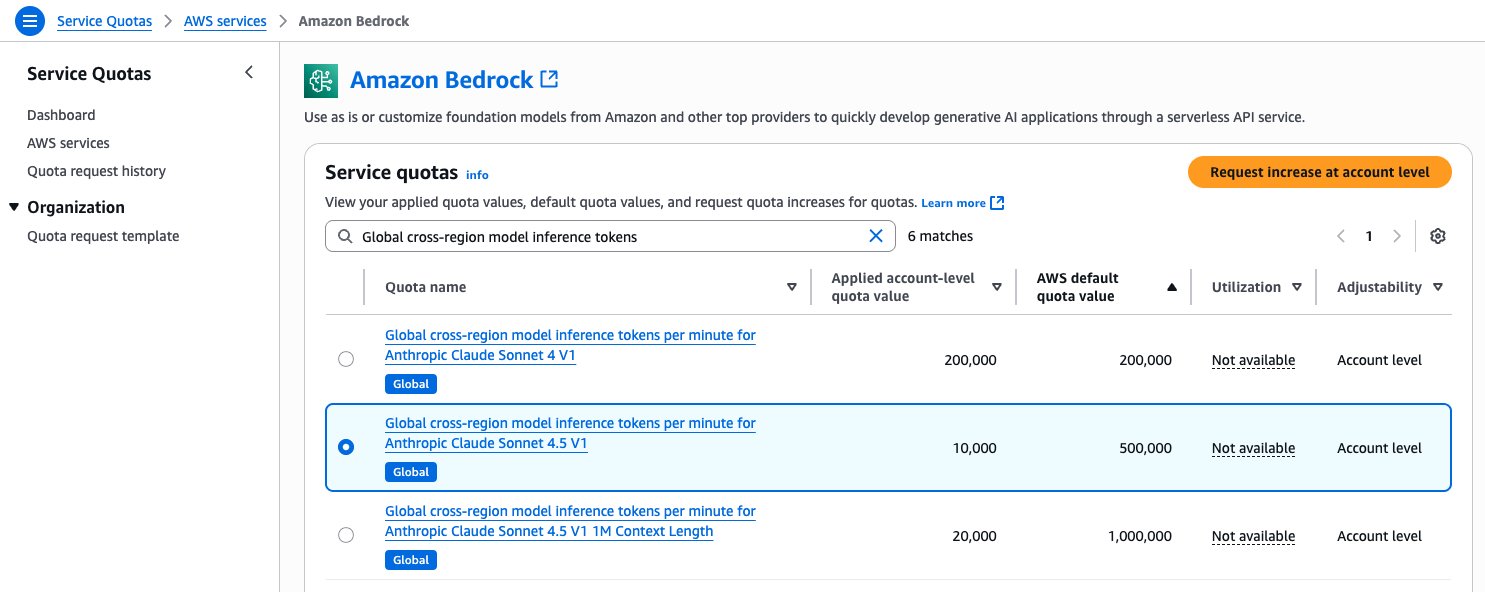Click into the quota search input field
This screenshot has height=592, width=1485.
600,237
